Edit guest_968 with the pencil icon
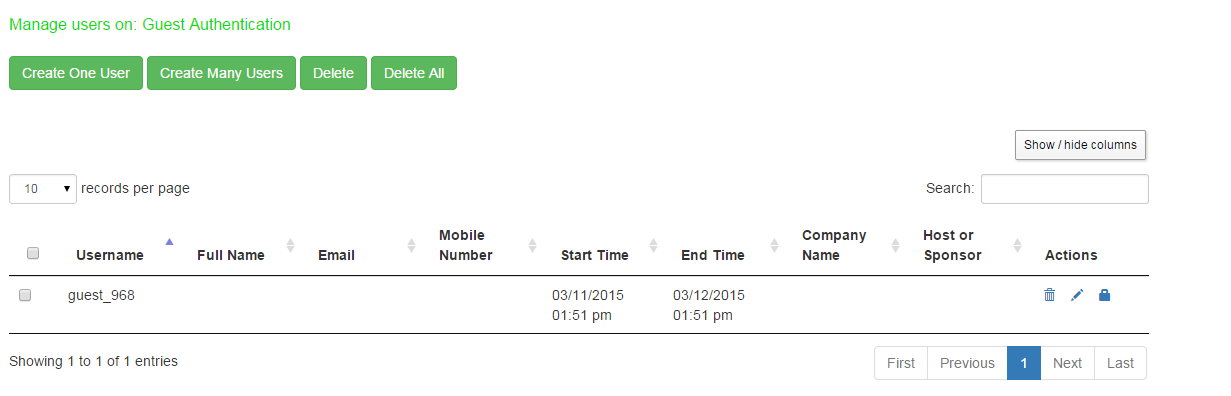 click(1077, 295)
